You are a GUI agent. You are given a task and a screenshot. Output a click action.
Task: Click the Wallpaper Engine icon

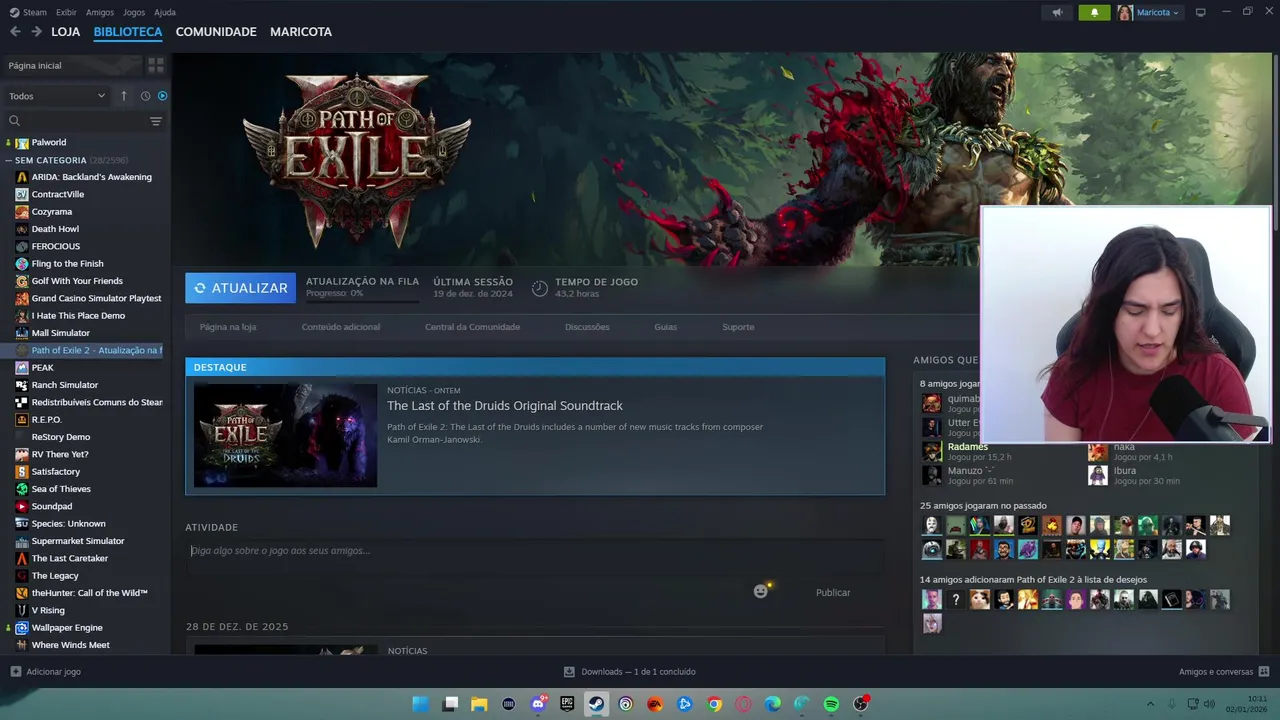[x=22, y=628]
